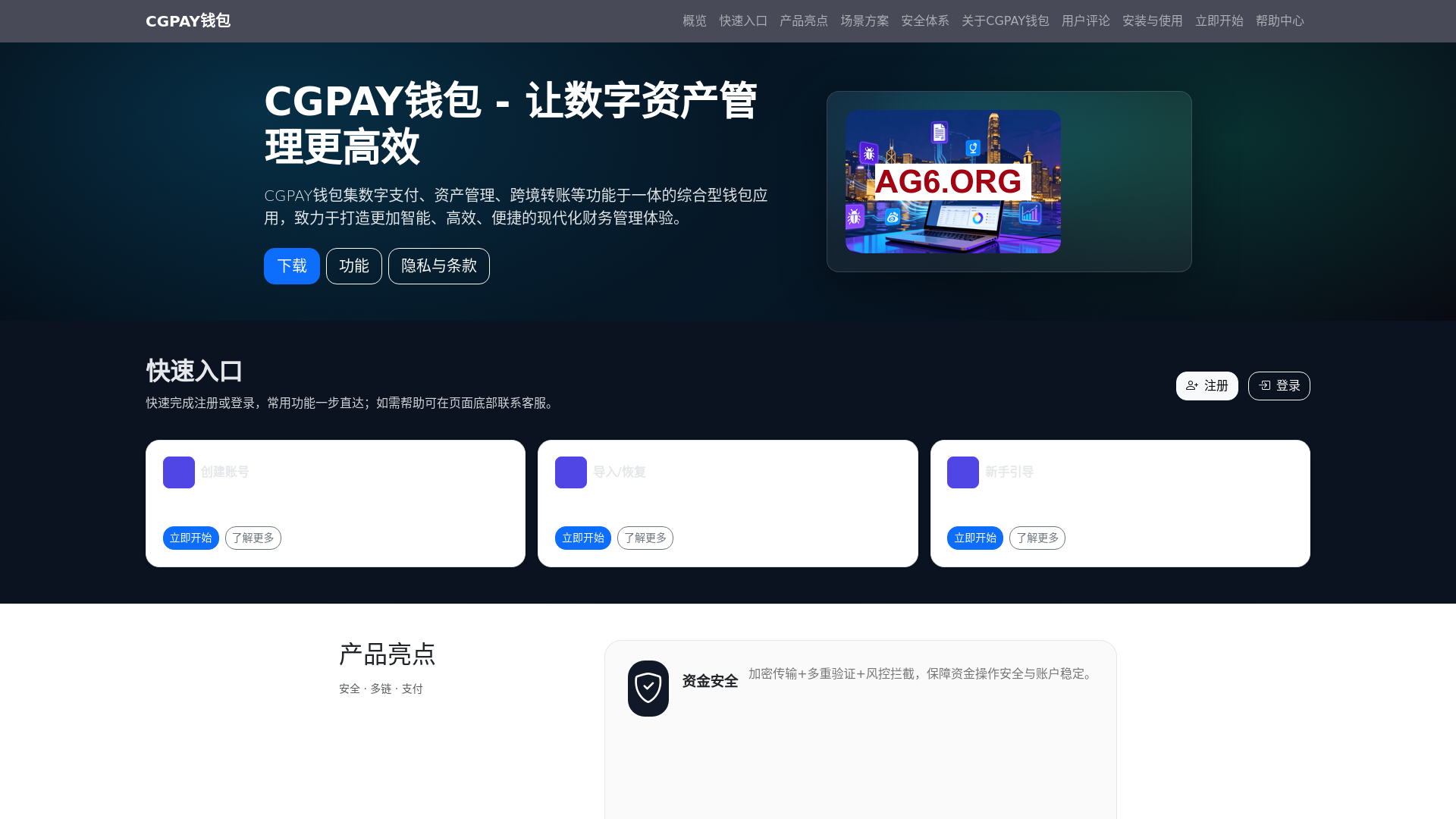1456x819 pixels.
Task: Click the blue 下载 button
Action: [292, 266]
